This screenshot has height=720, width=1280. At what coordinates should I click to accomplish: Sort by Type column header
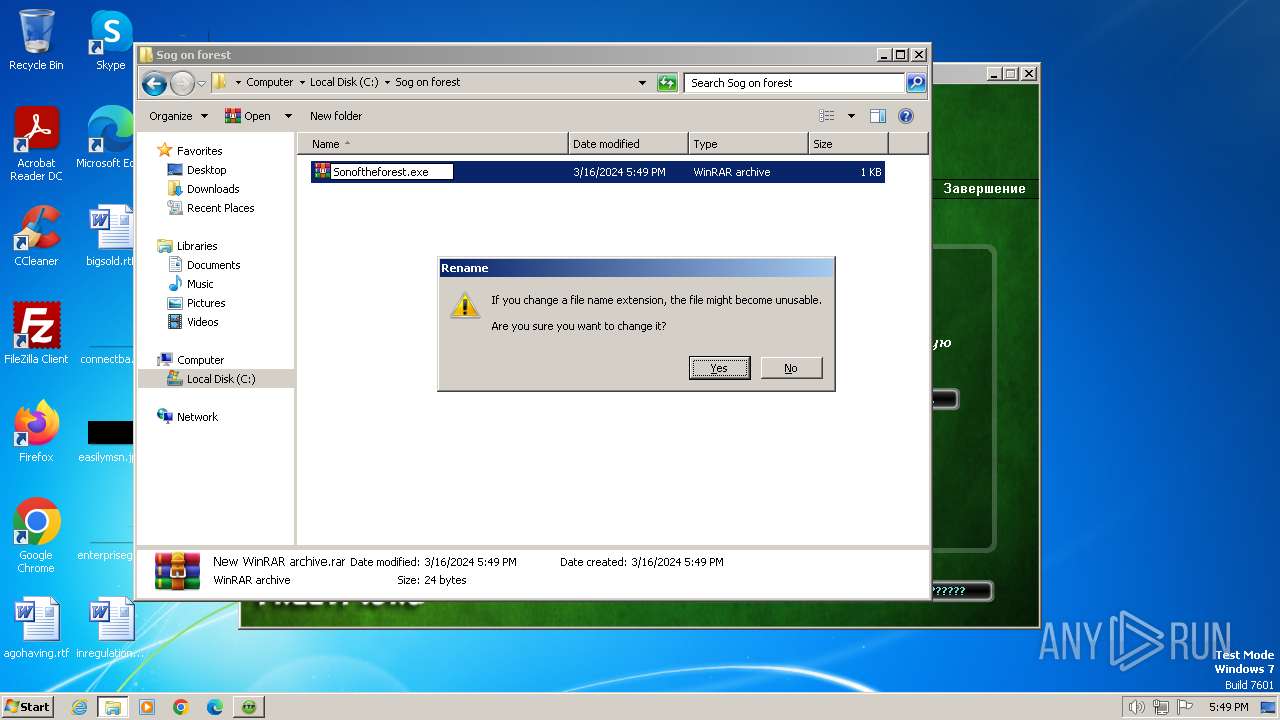tap(748, 144)
